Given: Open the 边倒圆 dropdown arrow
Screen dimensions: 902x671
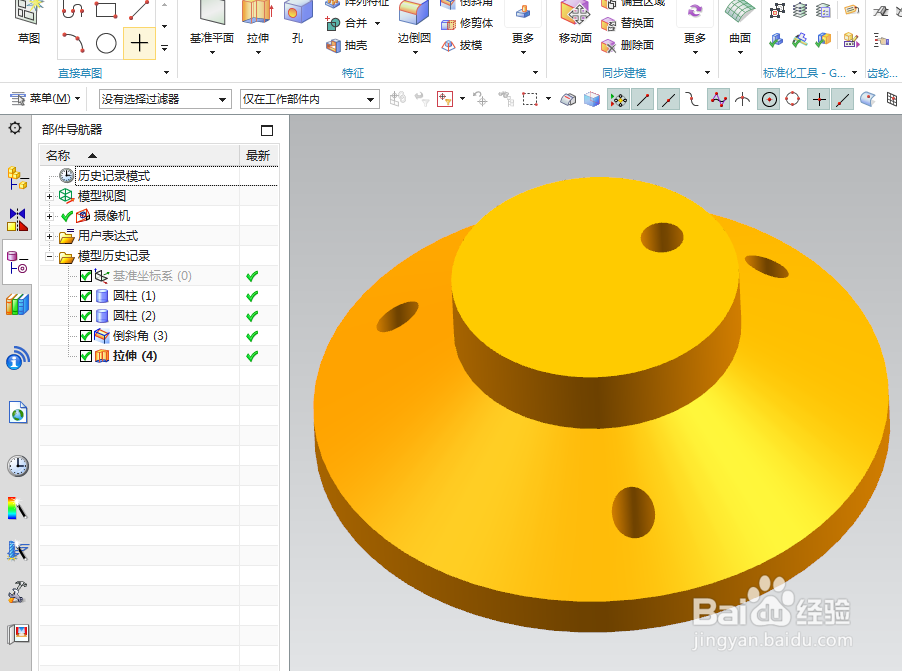Looking at the screenshot, I should tap(414, 53).
